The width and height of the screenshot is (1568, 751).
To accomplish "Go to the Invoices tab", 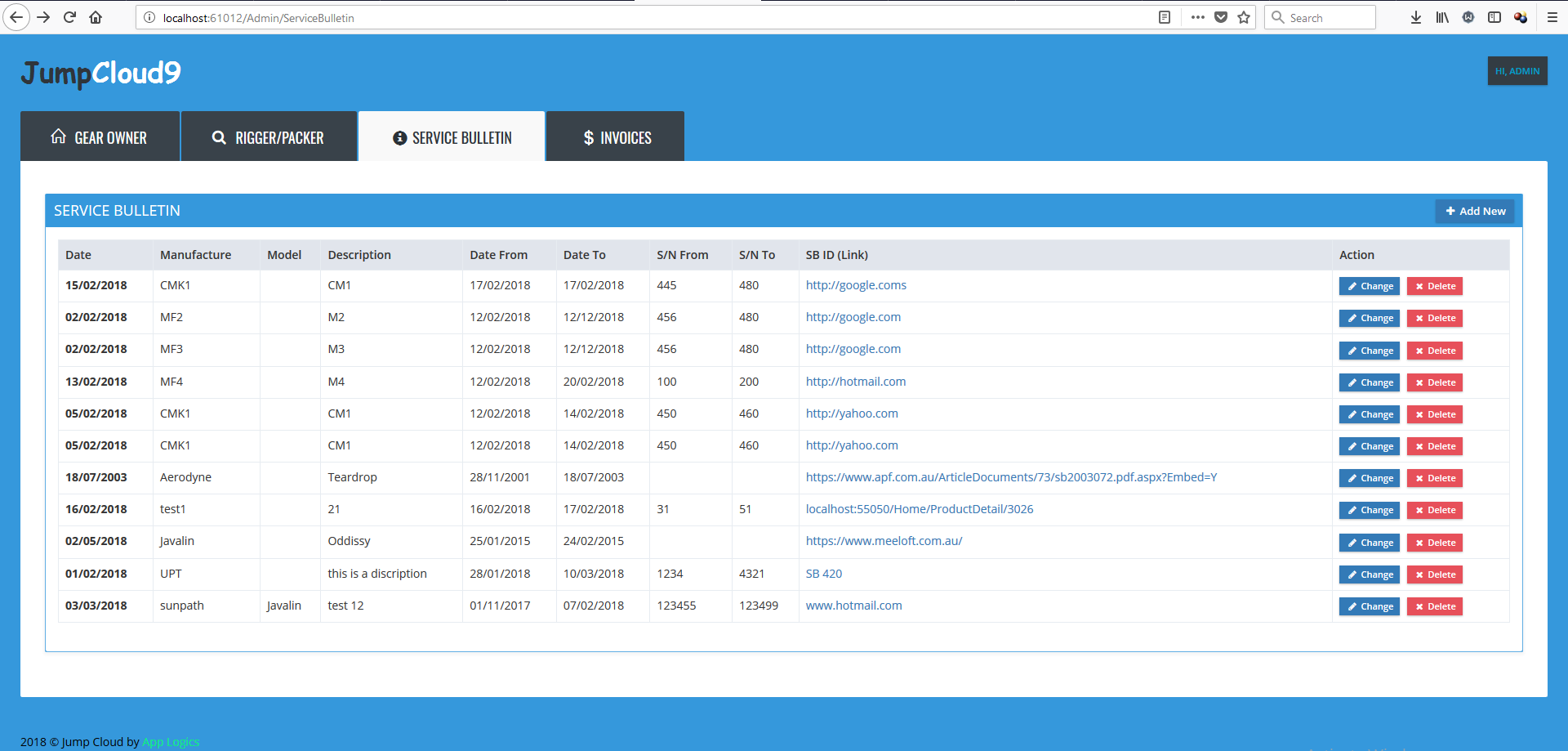I will (616, 137).
